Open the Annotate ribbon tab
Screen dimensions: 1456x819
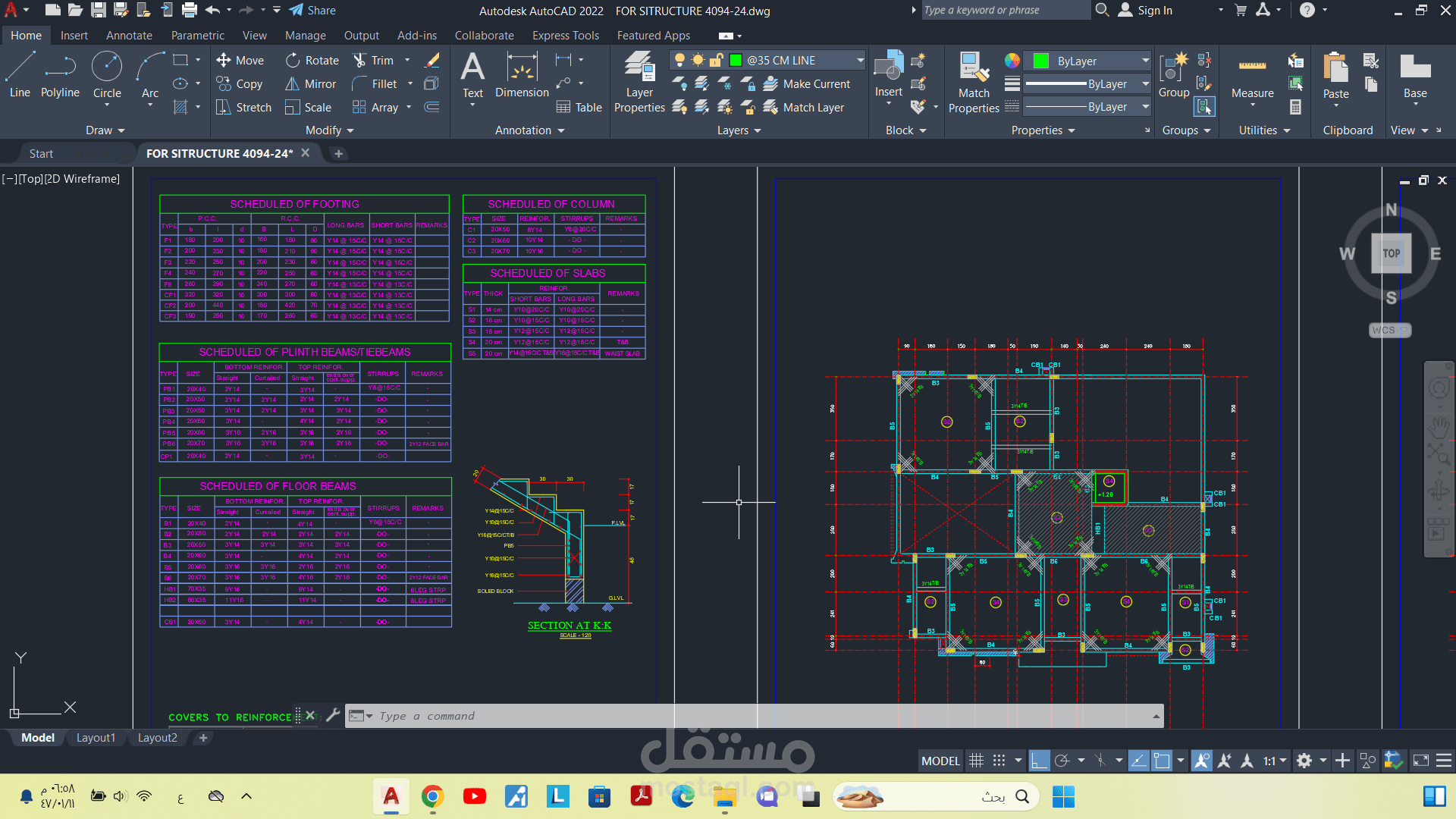(129, 36)
